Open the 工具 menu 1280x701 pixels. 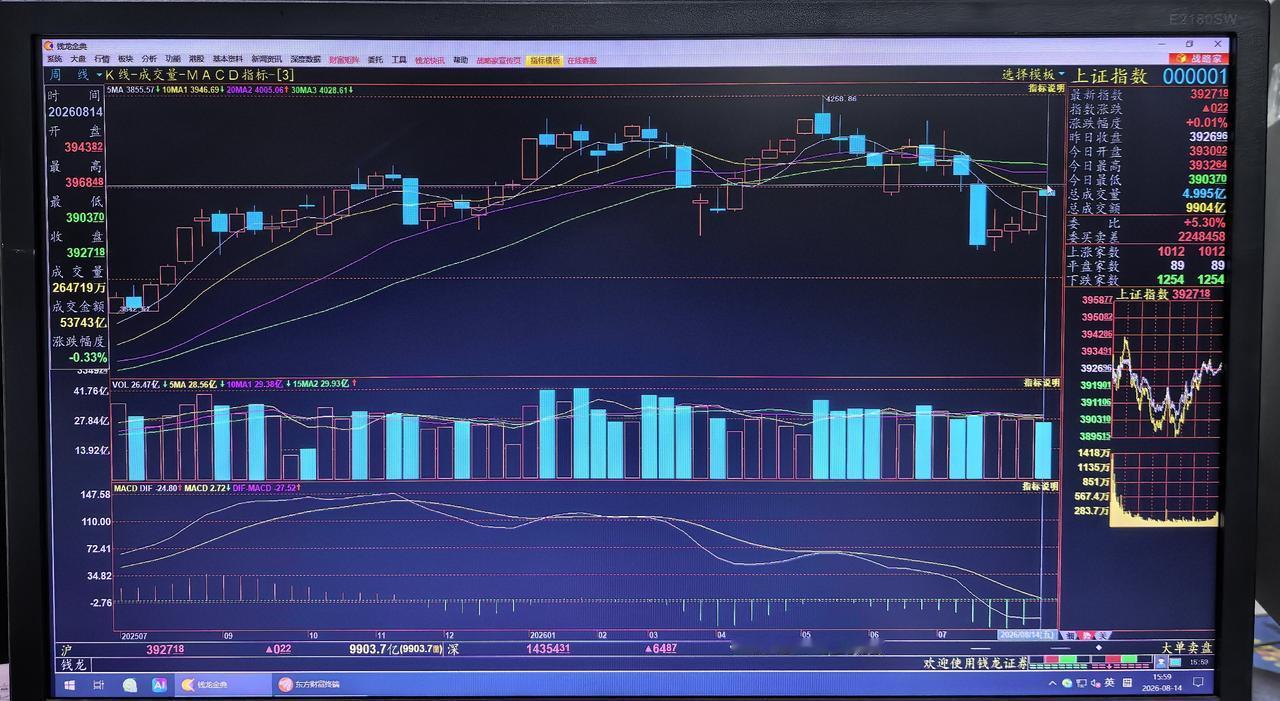[x=399, y=60]
